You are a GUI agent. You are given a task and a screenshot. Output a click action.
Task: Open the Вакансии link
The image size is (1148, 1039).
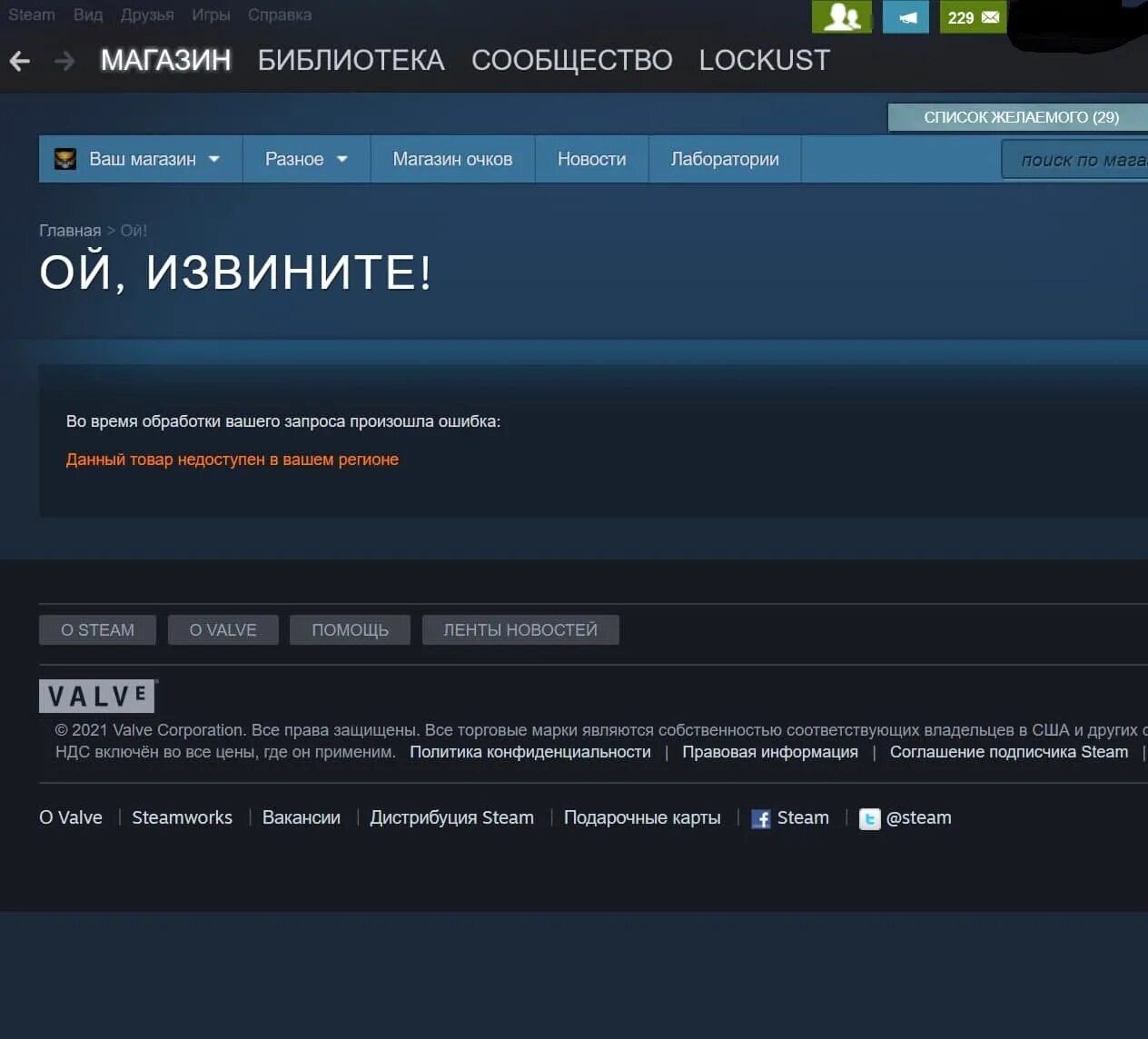point(302,817)
